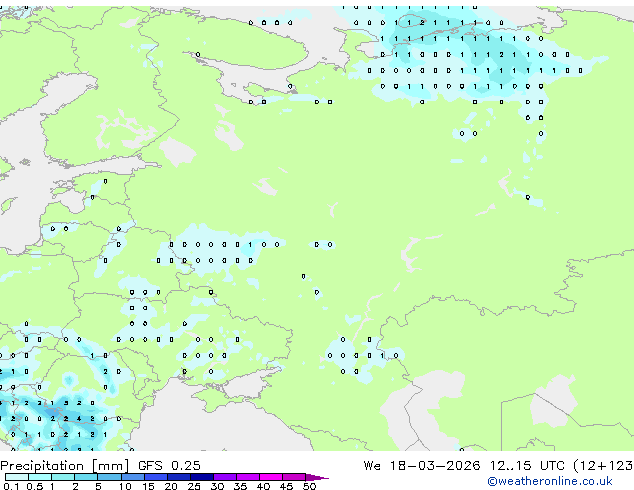The height and width of the screenshot is (490, 634).
Task: Click the 0.1 to 0.5 mm legend swatch
Action: (x=17, y=477)
